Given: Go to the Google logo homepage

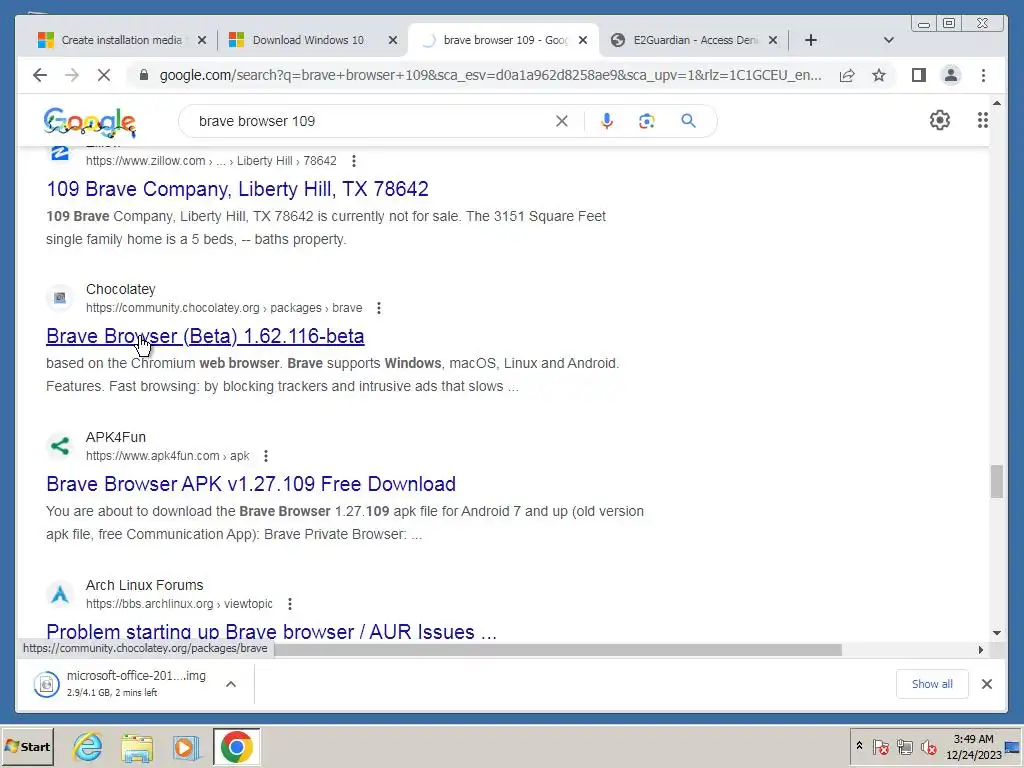Looking at the screenshot, I should pos(89,122).
